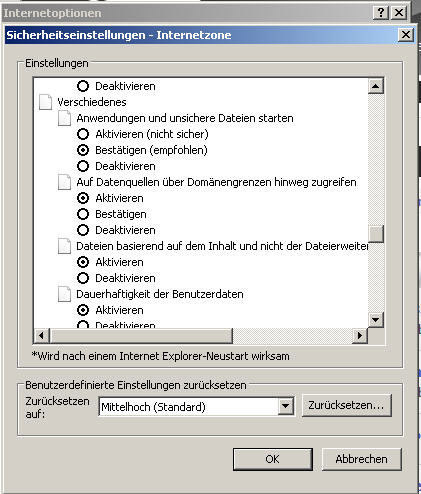
Task: Click the Mittelhoch (Standard) combo box
Action: pyautogui.click(x=197, y=406)
